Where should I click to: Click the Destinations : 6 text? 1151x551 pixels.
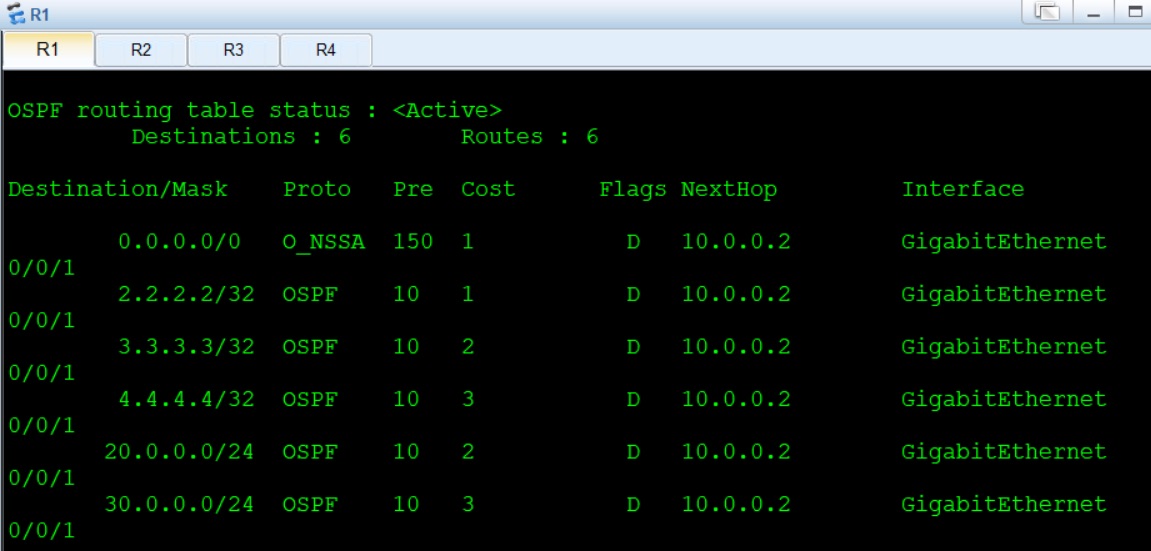point(241,136)
